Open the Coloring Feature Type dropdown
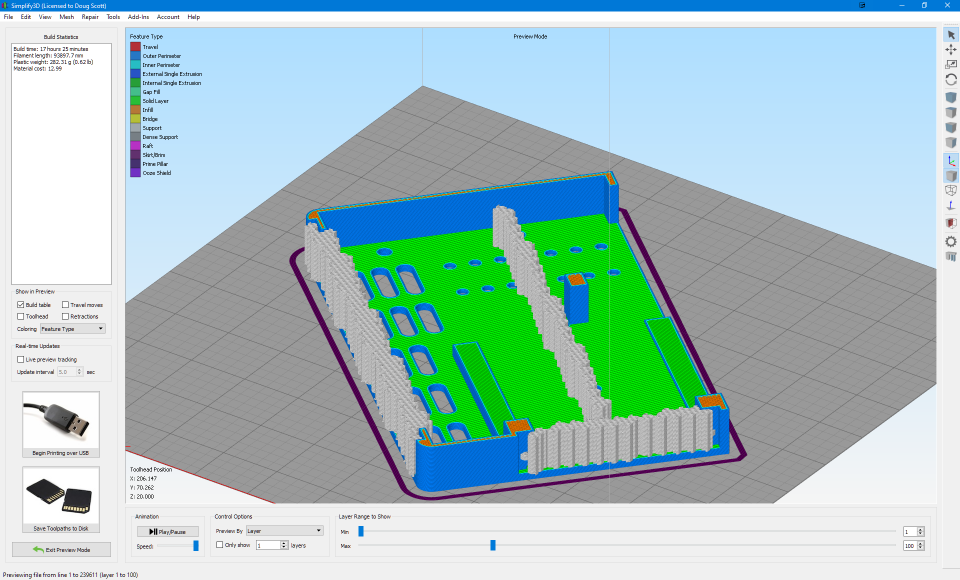This screenshot has width=960, height=580. [73, 329]
